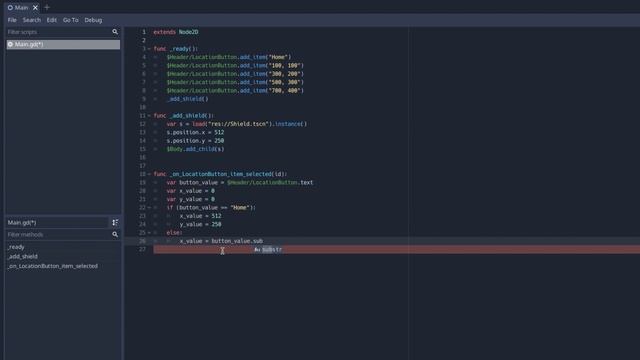
Task: Click the 'var button_value' code line
Action: coord(240,182)
